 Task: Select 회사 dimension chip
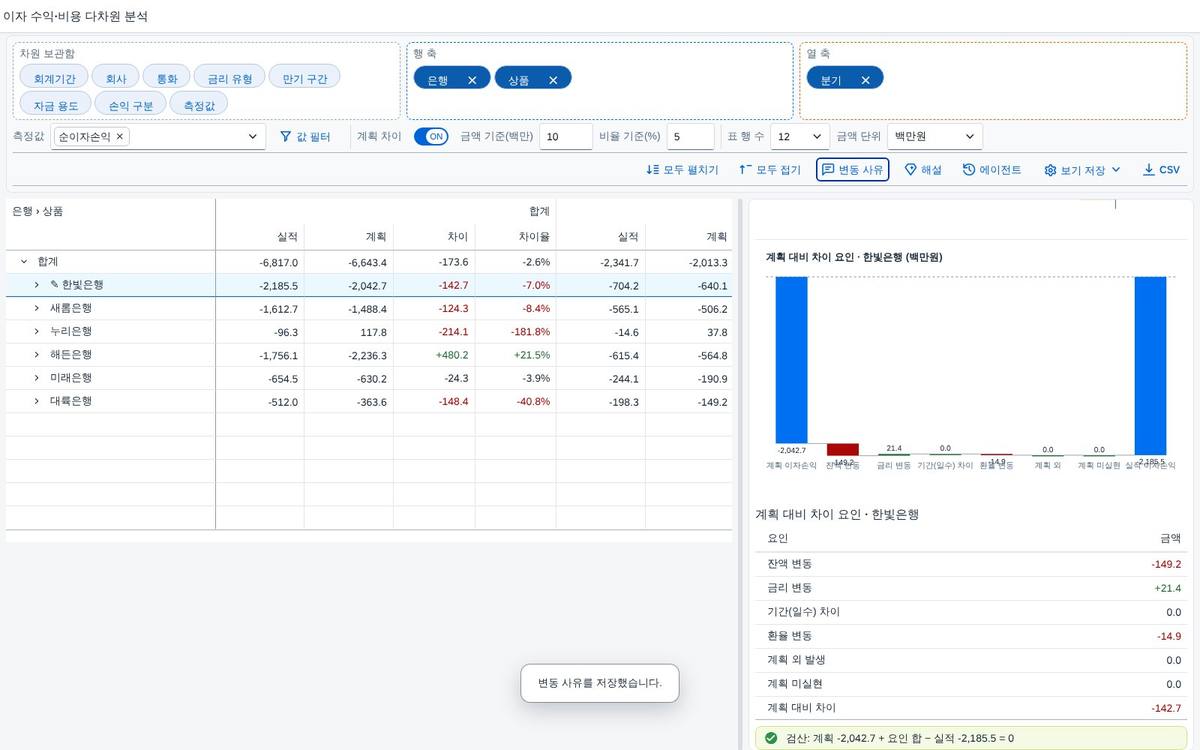coord(115,77)
